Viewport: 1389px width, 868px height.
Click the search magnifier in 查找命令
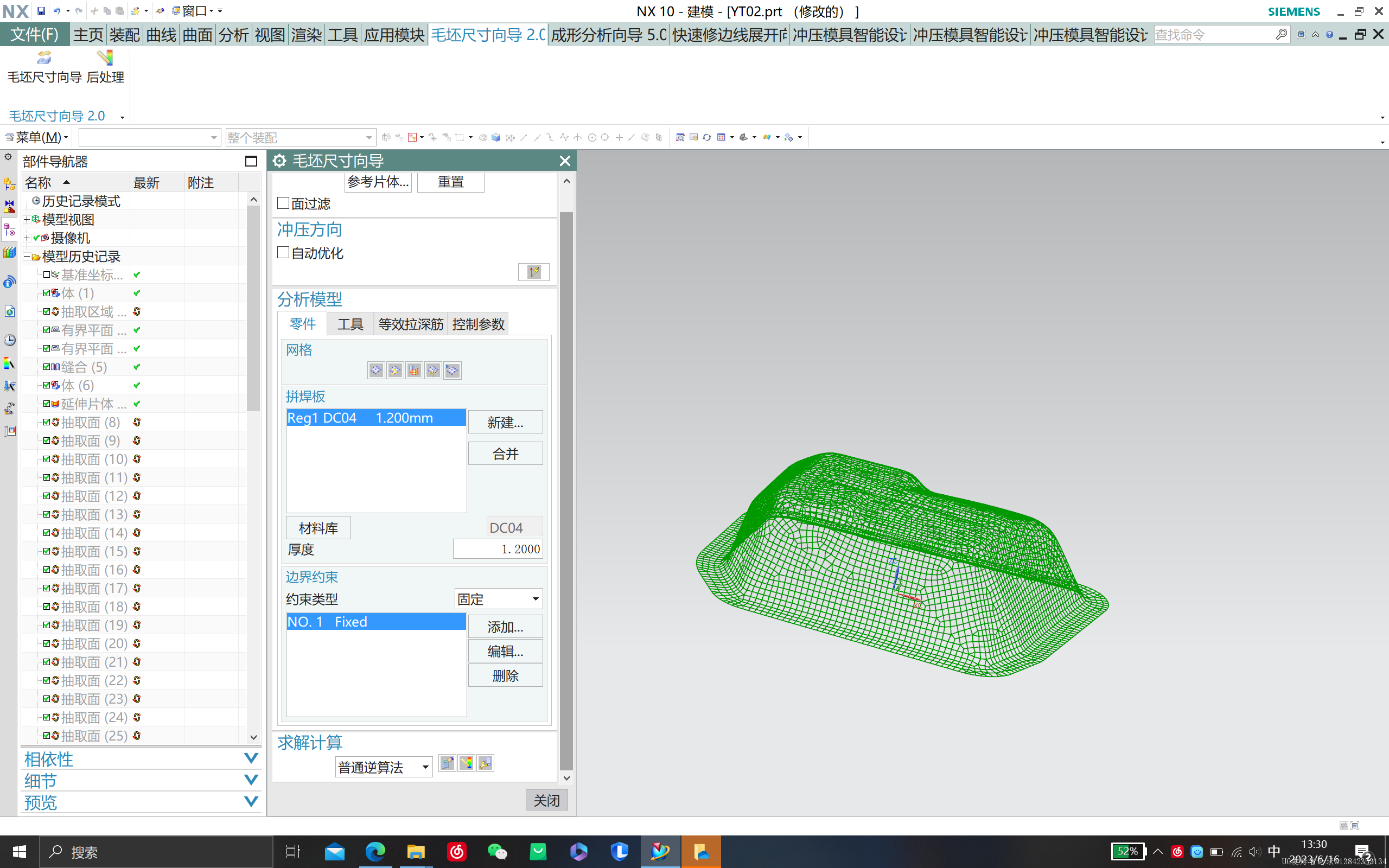pos(1281,34)
